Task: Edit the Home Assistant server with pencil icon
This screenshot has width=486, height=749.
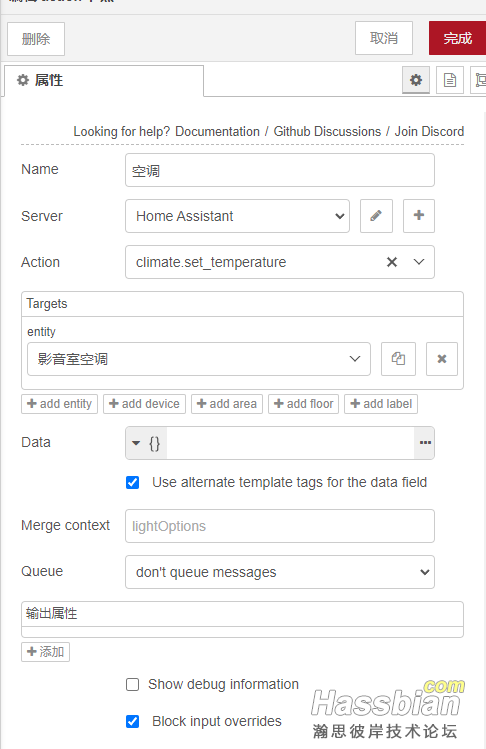Action: click(376, 216)
